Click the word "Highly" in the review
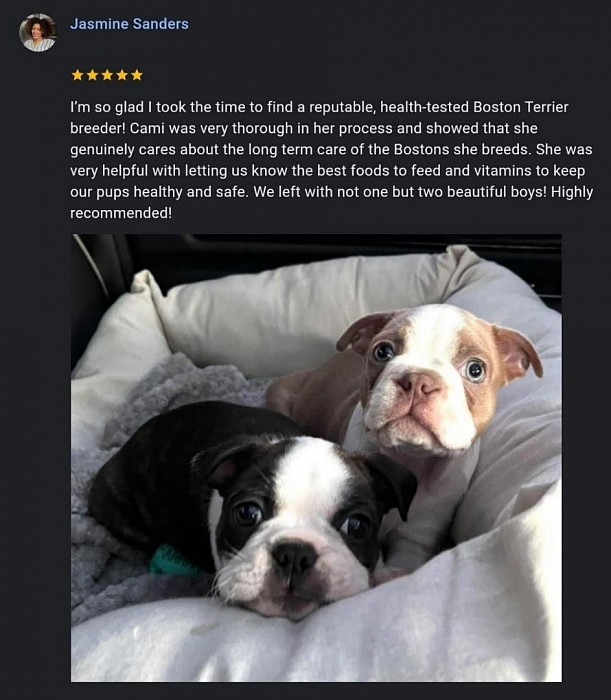This screenshot has height=700, width=611. point(572,192)
